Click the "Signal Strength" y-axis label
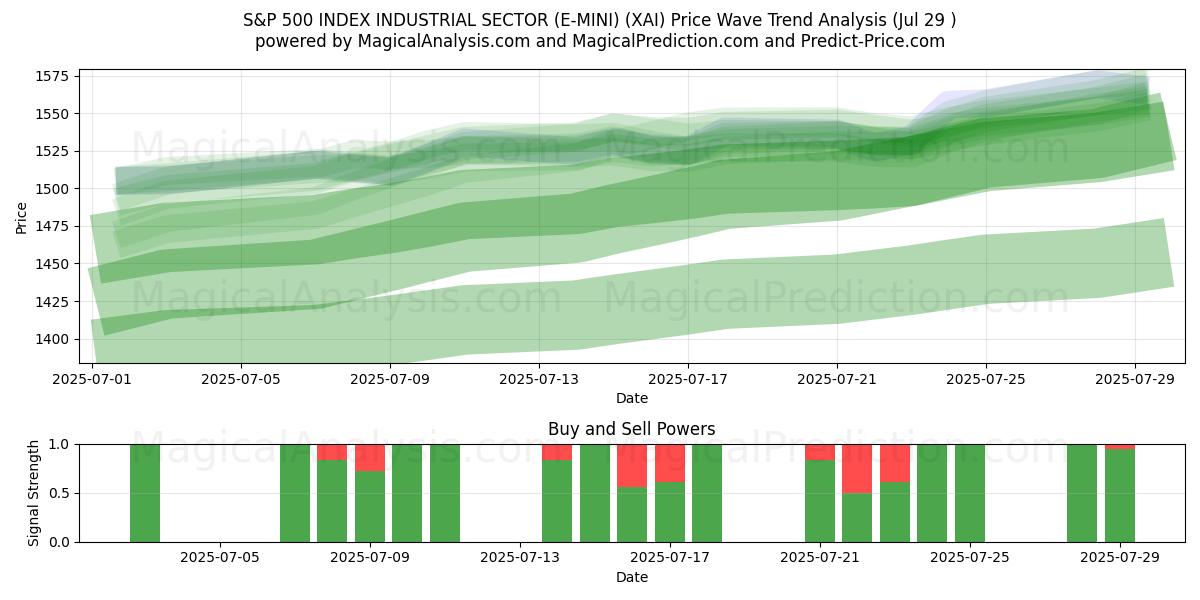Image resolution: width=1200 pixels, height=600 pixels. pos(33,493)
